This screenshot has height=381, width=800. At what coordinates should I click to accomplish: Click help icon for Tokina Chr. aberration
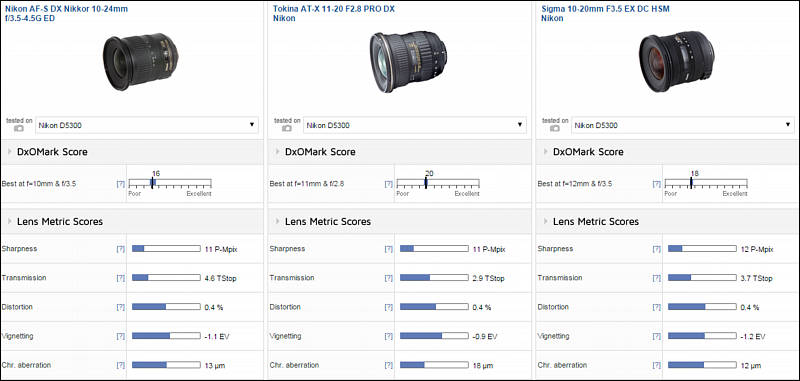388,365
